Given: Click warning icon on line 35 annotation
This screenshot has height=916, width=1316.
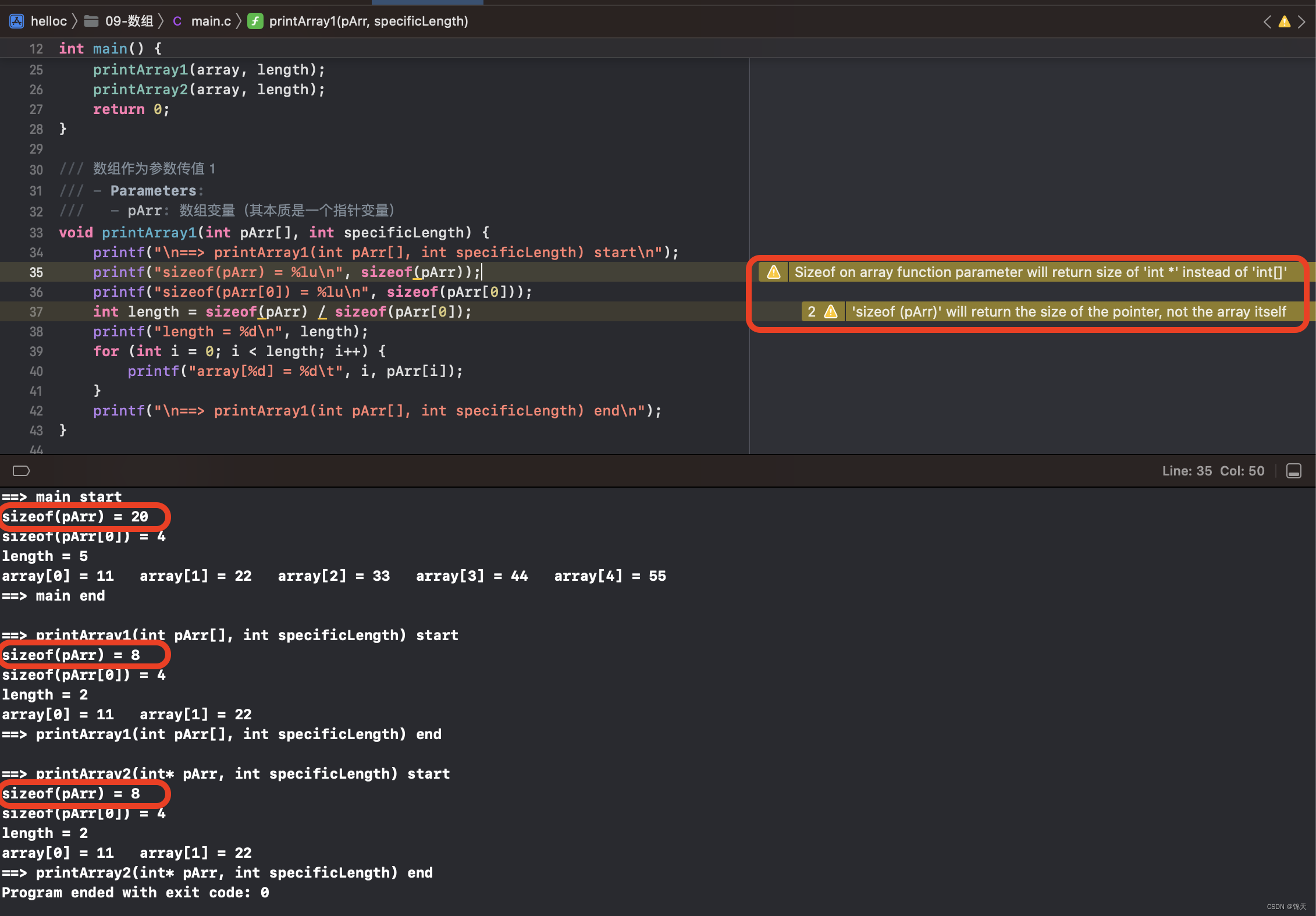Looking at the screenshot, I should pyautogui.click(x=774, y=272).
